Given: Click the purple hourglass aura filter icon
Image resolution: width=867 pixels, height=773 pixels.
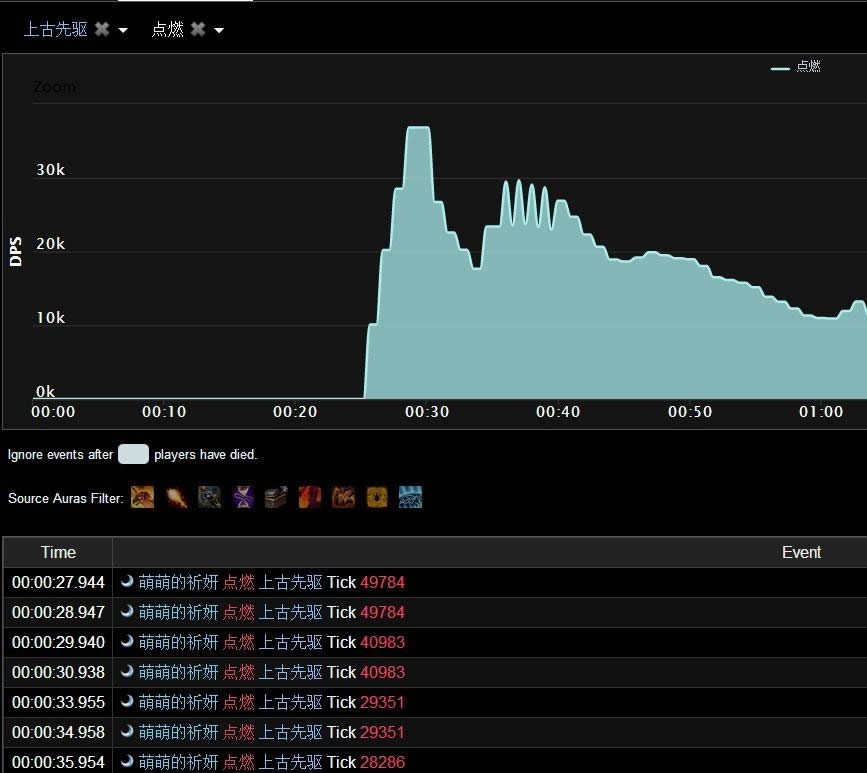Looking at the screenshot, I should point(243,497).
